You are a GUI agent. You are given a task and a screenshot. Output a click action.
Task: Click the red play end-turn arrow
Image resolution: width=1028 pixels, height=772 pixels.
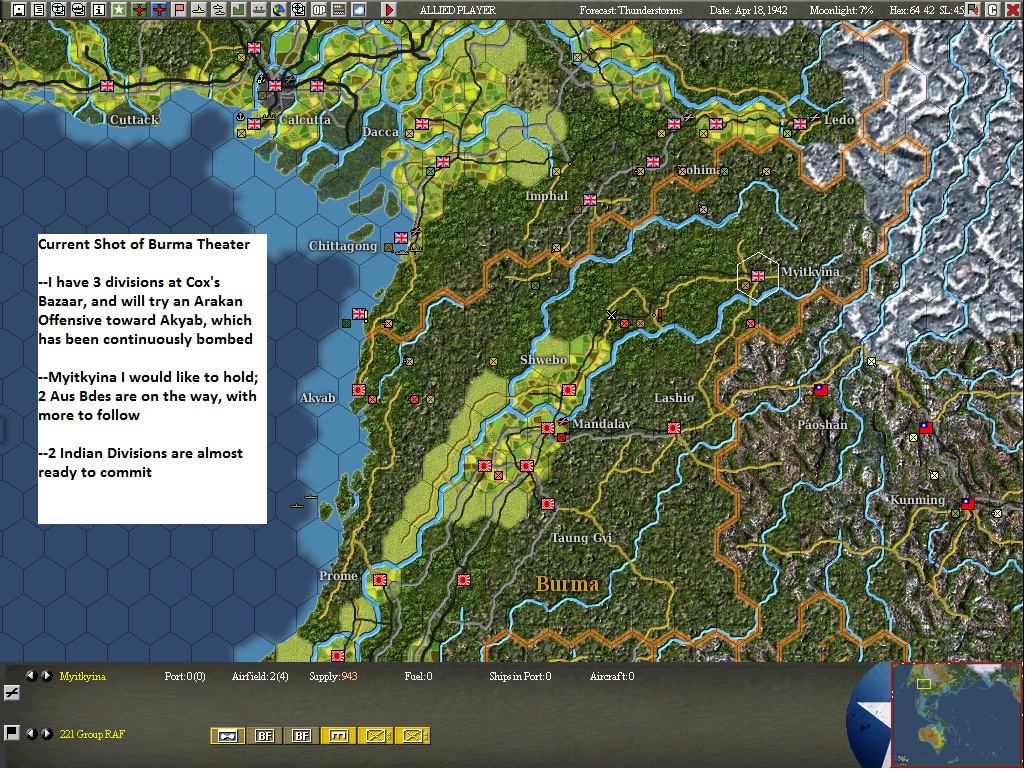point(389,10)
